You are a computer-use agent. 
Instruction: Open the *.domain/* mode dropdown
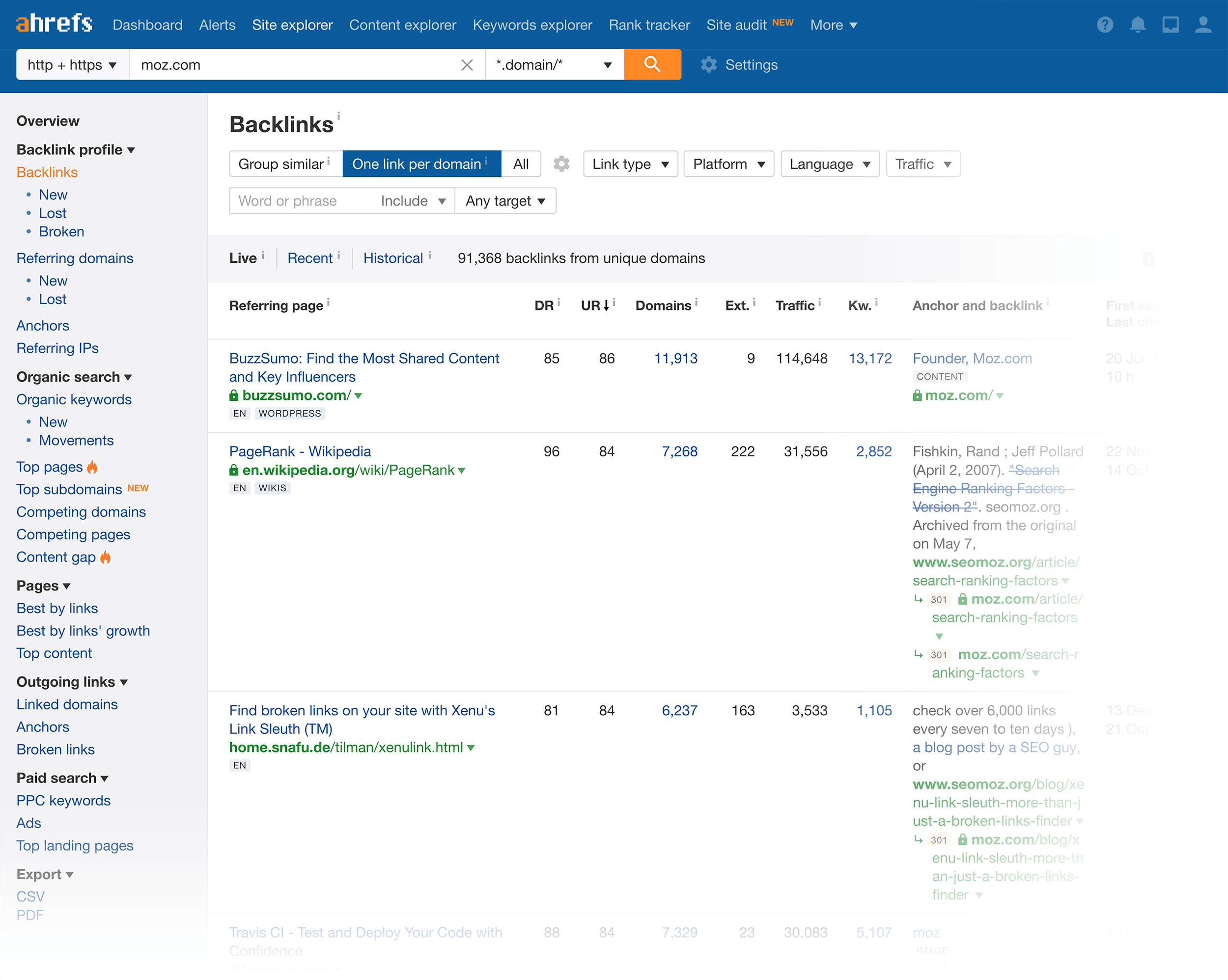point(554,64)
